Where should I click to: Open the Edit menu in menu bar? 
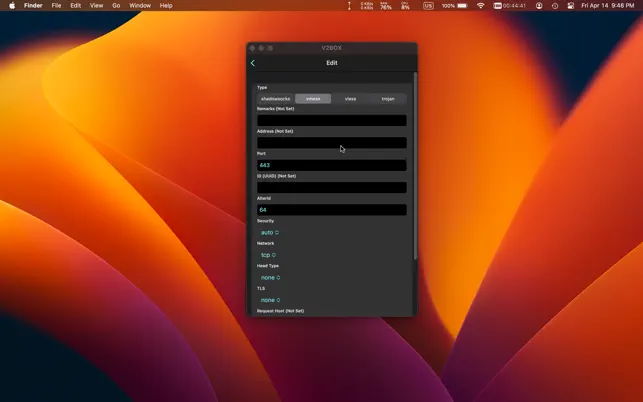[x=75, y=6]
